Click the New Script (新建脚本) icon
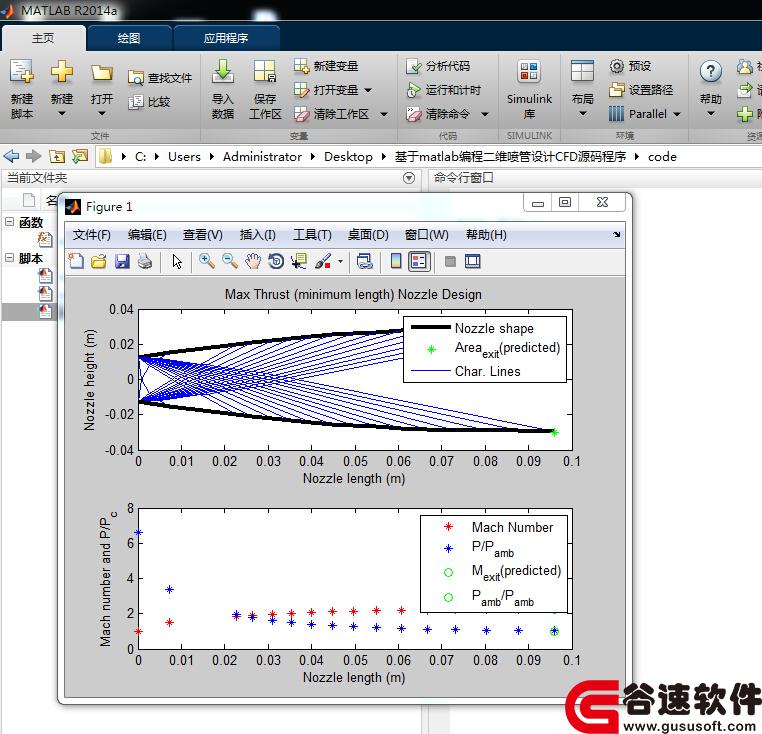Viewport: 762px width, 734px height. point(22,72)
